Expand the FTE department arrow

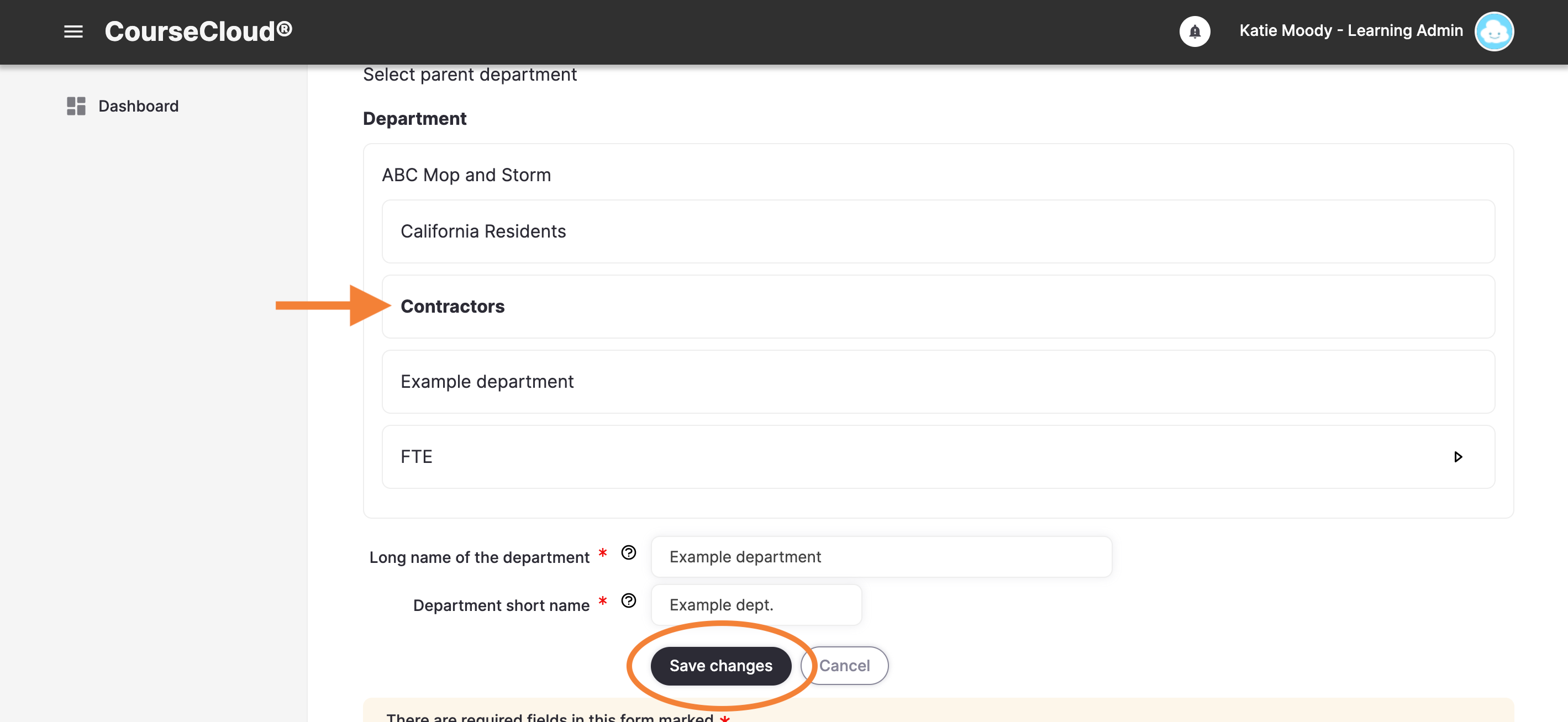1458,457
